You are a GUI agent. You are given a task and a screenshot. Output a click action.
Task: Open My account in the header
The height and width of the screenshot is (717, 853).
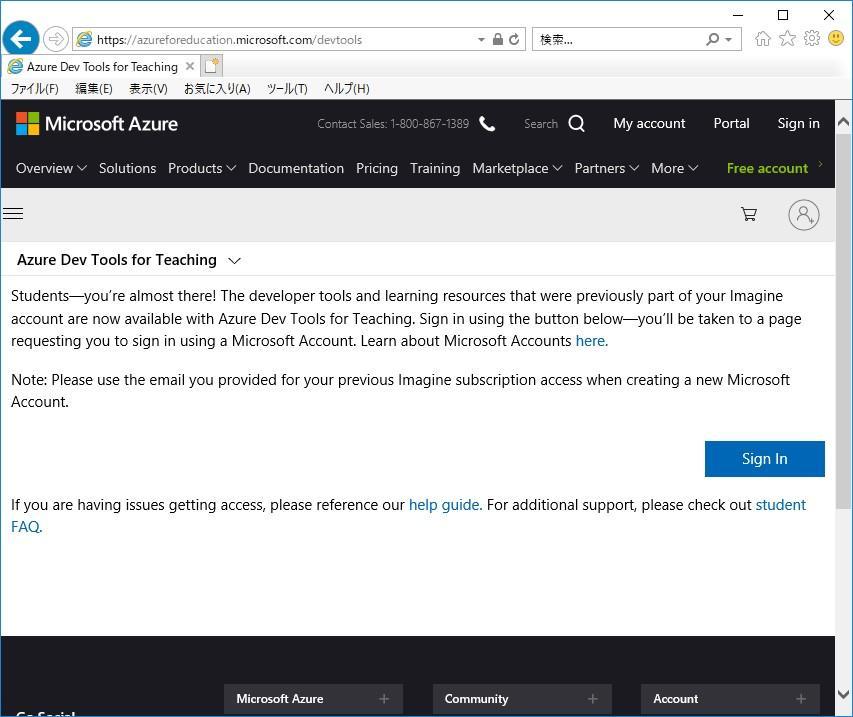649,123
